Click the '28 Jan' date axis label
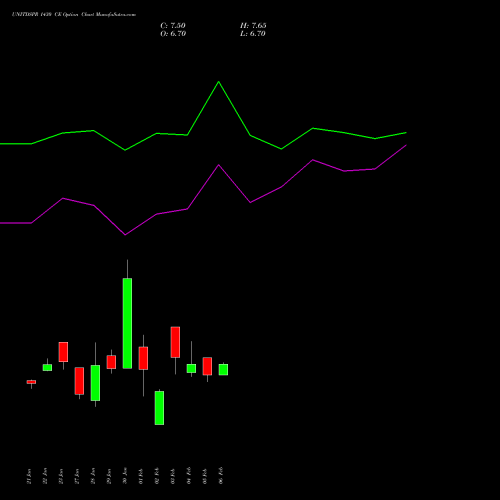 pyautogui.click(x=93, y=476)
